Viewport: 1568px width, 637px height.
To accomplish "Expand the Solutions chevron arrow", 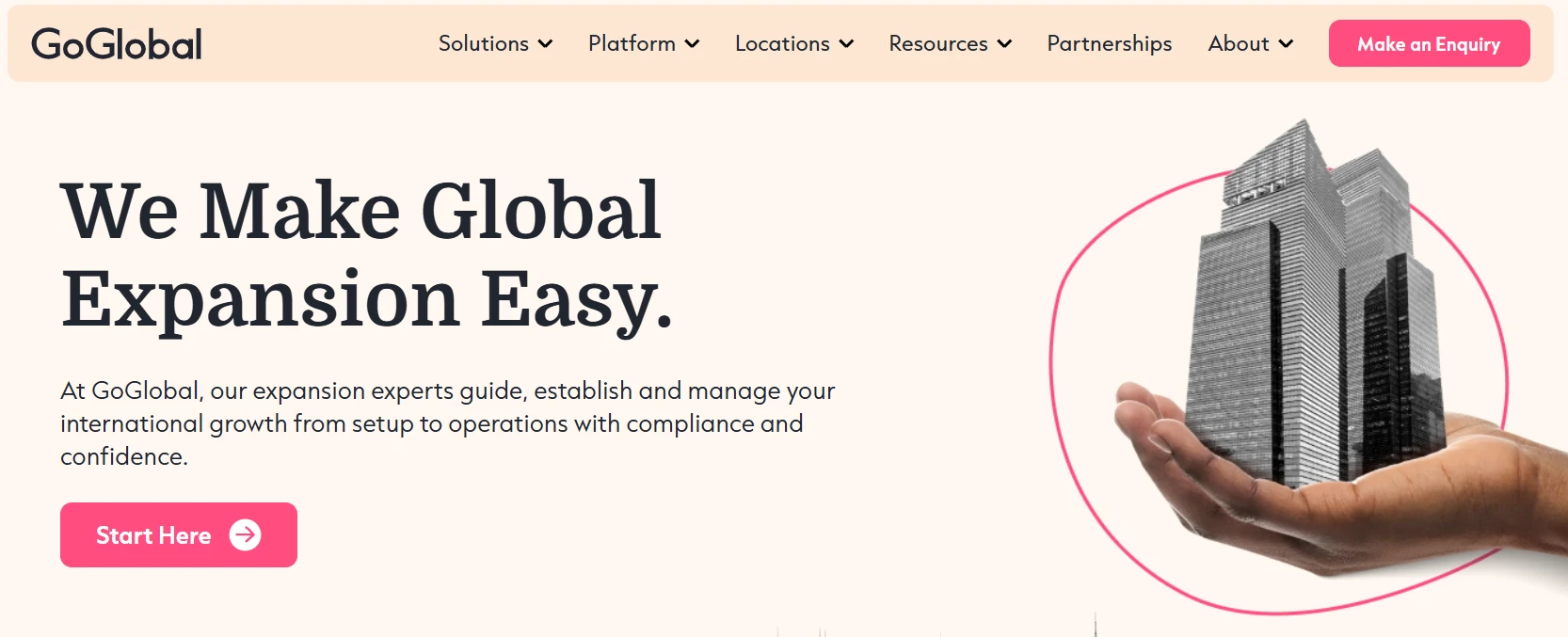I will pyautogui.click(x=545, y=44).
